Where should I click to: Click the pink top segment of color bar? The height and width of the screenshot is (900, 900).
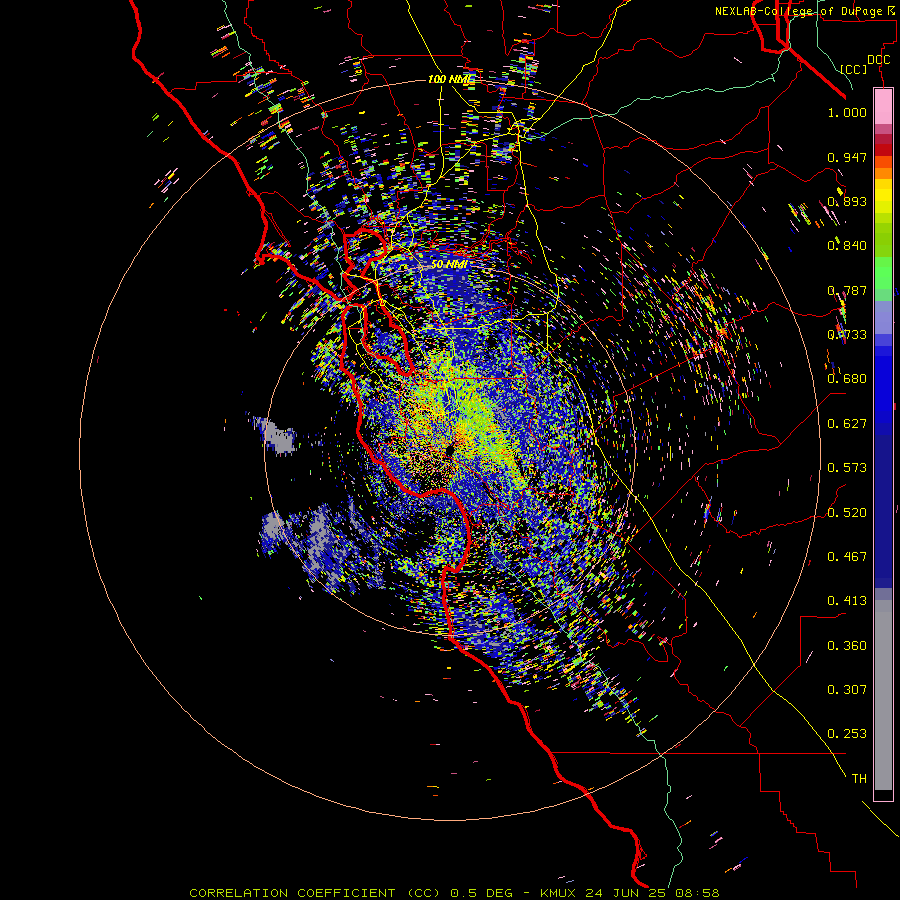pyautogui.click(x=883, y=107)
